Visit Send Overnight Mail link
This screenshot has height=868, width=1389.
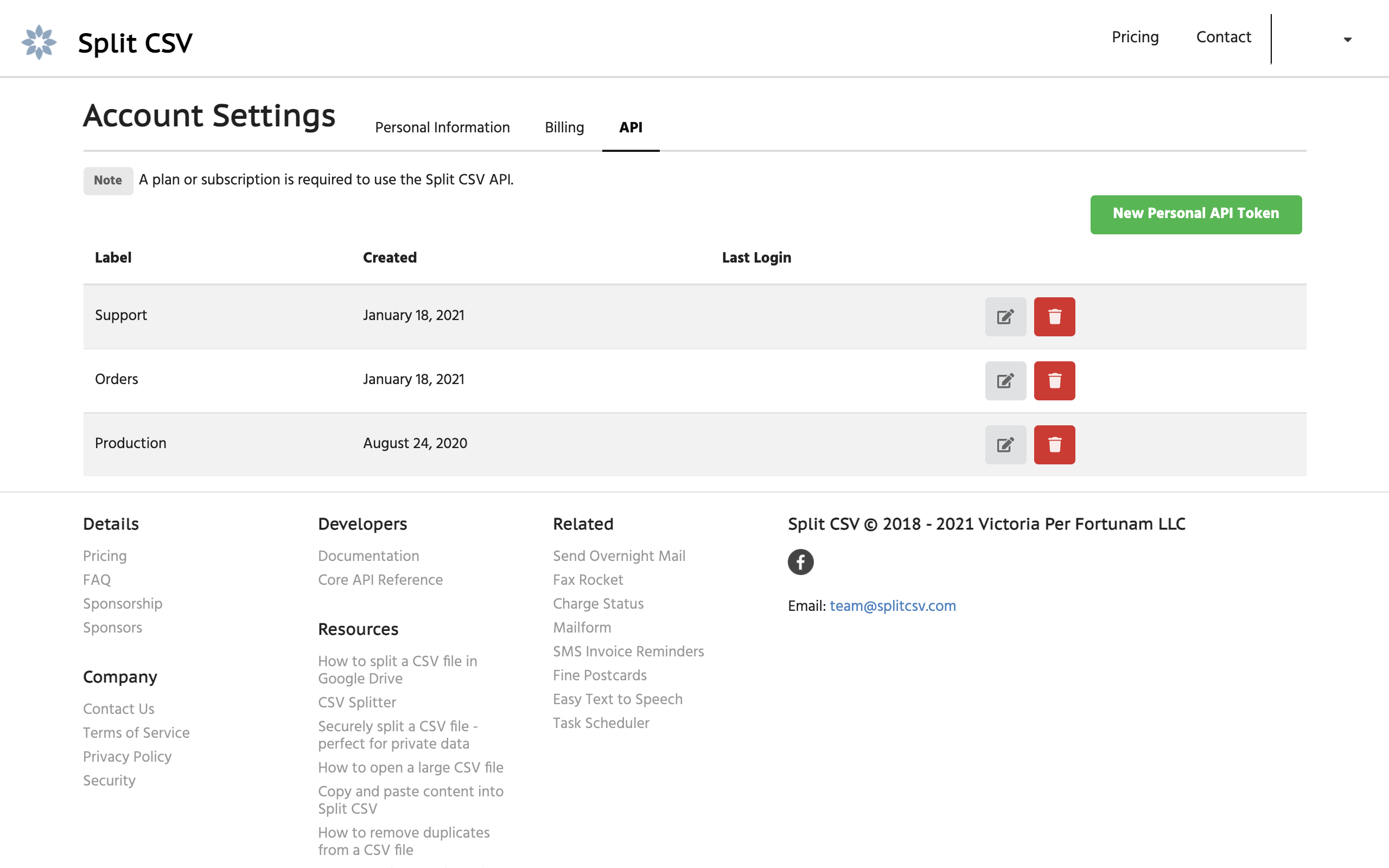619,556
